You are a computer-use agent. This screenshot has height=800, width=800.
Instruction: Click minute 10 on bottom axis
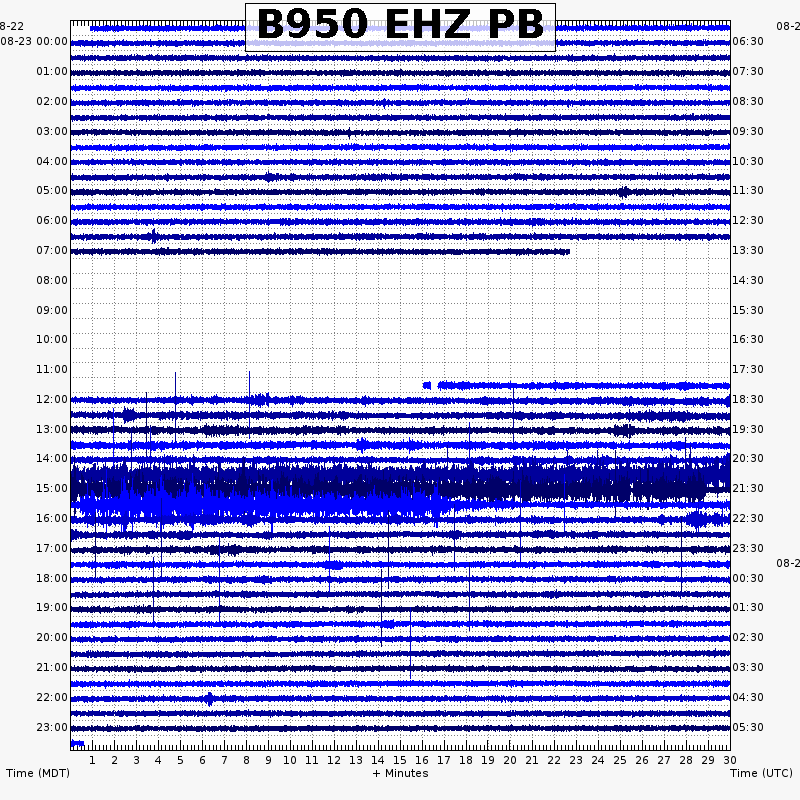tap(290, 760)
